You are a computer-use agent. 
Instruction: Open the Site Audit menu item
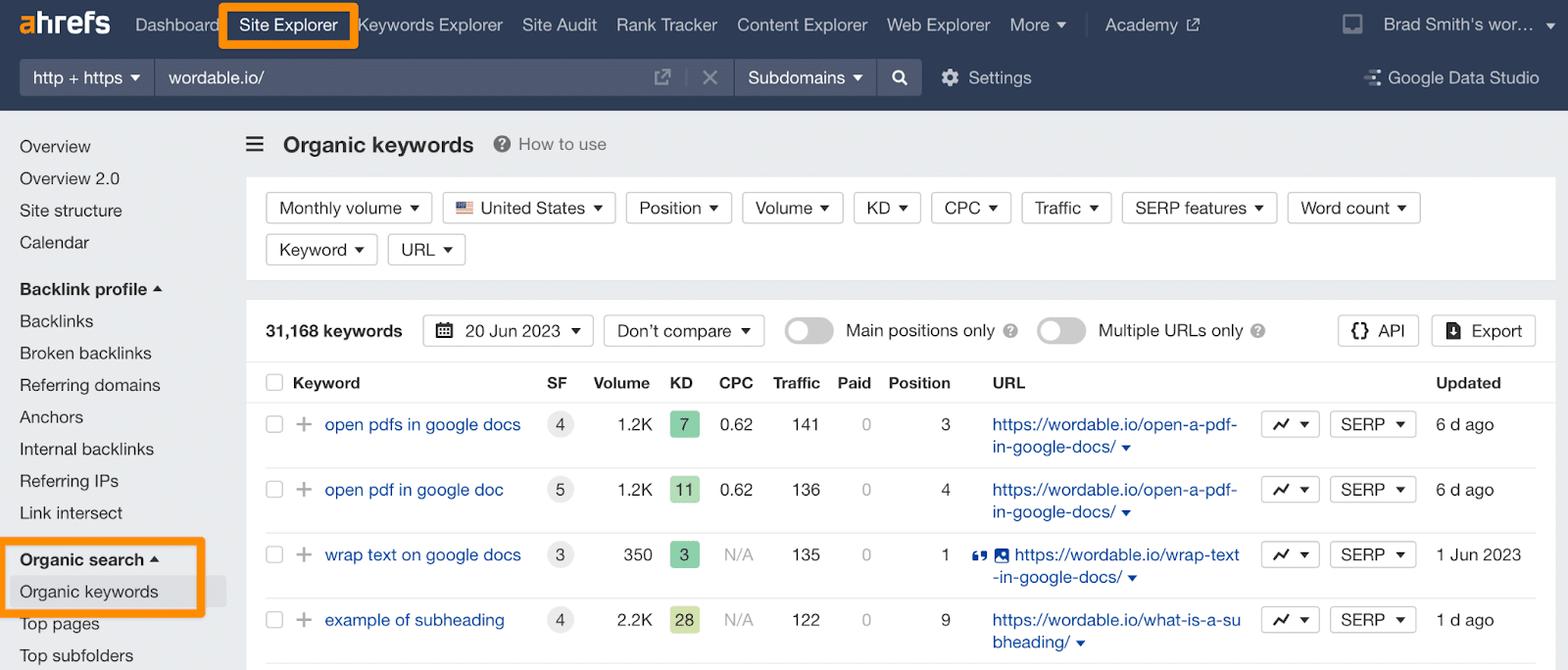click(559, 25)
